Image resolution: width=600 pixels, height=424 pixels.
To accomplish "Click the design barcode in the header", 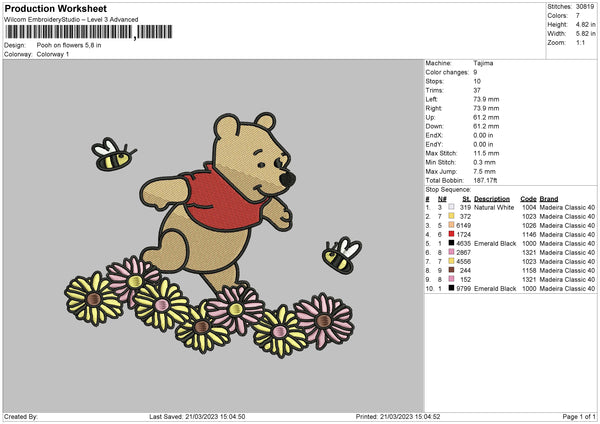I will point(89,32).
